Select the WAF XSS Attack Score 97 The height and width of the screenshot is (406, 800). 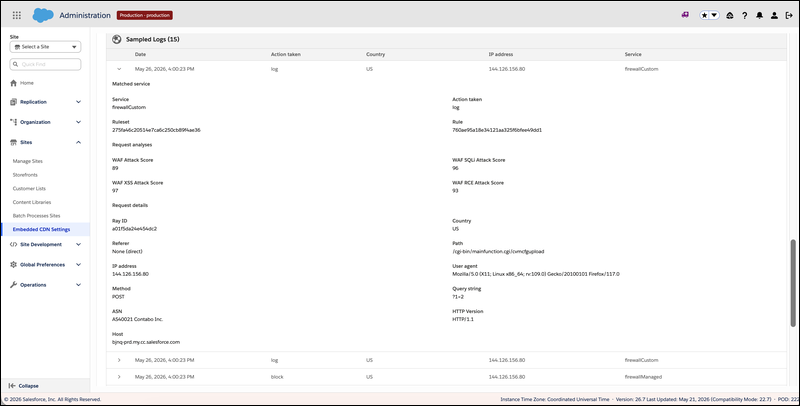[115, 191]
